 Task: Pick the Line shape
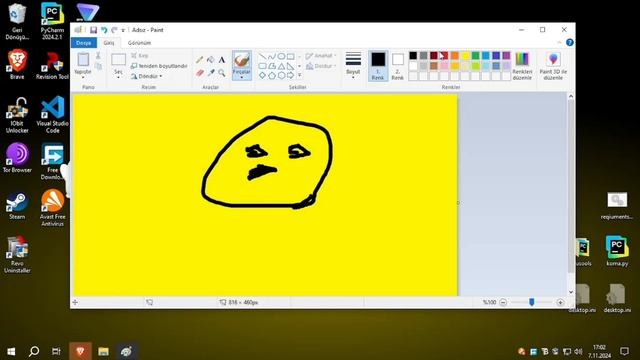[262, 56]
